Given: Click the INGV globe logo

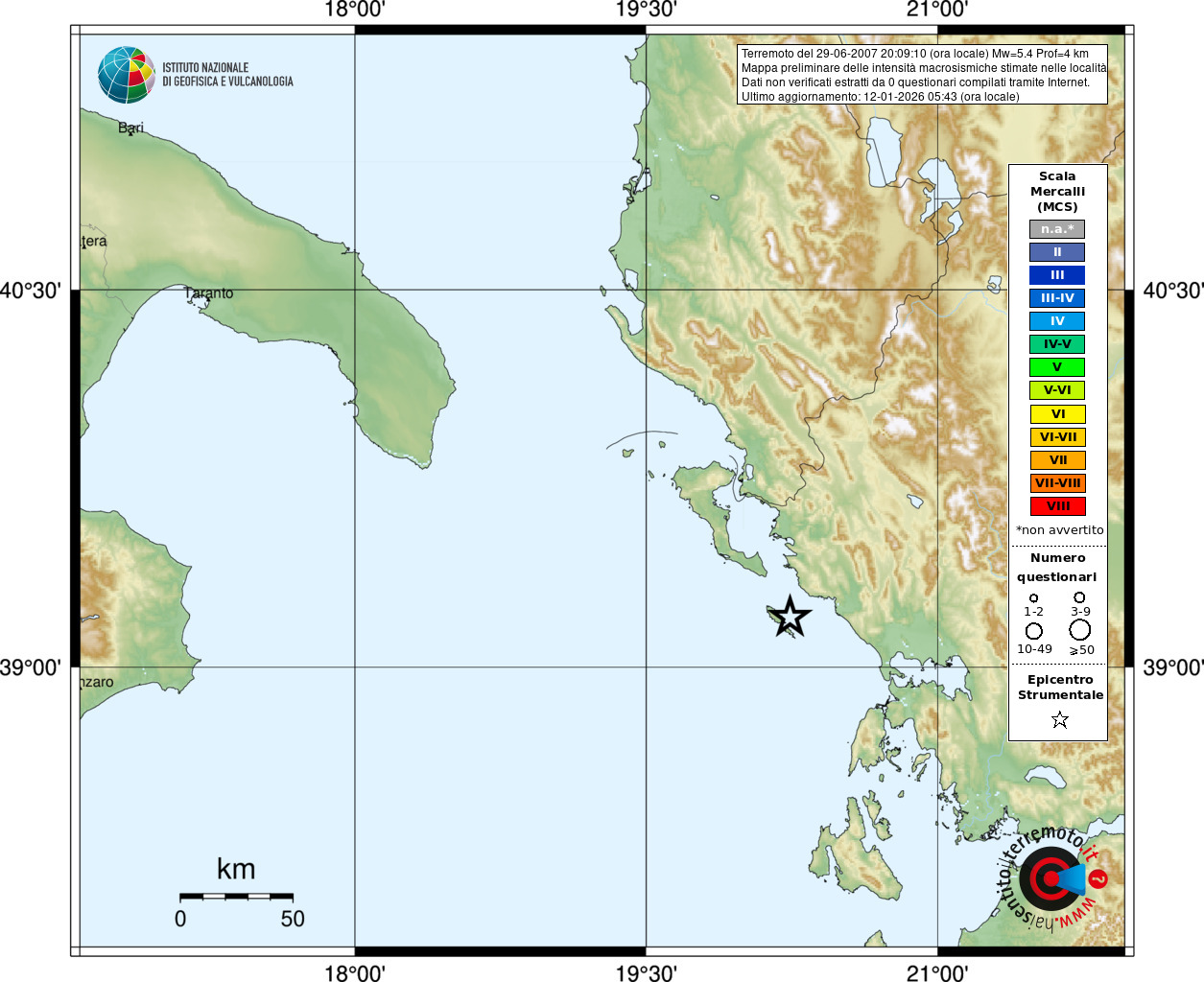Looking at the screenshot, I should click(x=127, y=75).
